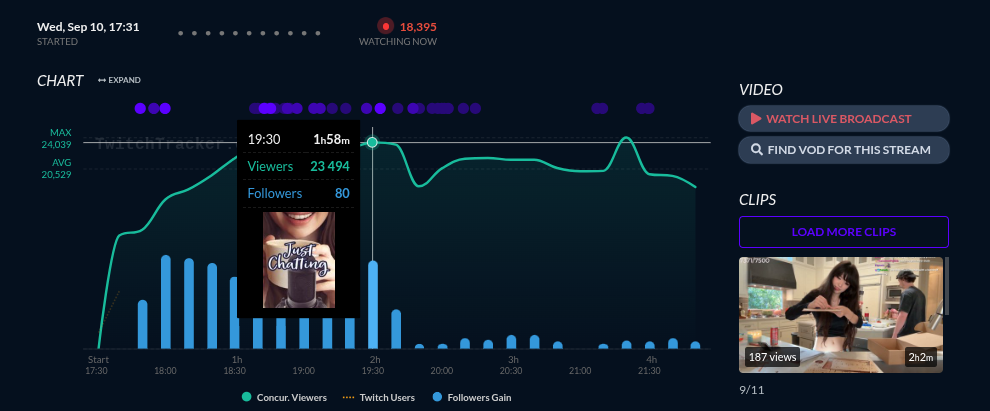Click the 2h2m duration badge on clip
This screenshot has width=990, height=411.
point(920,357)
